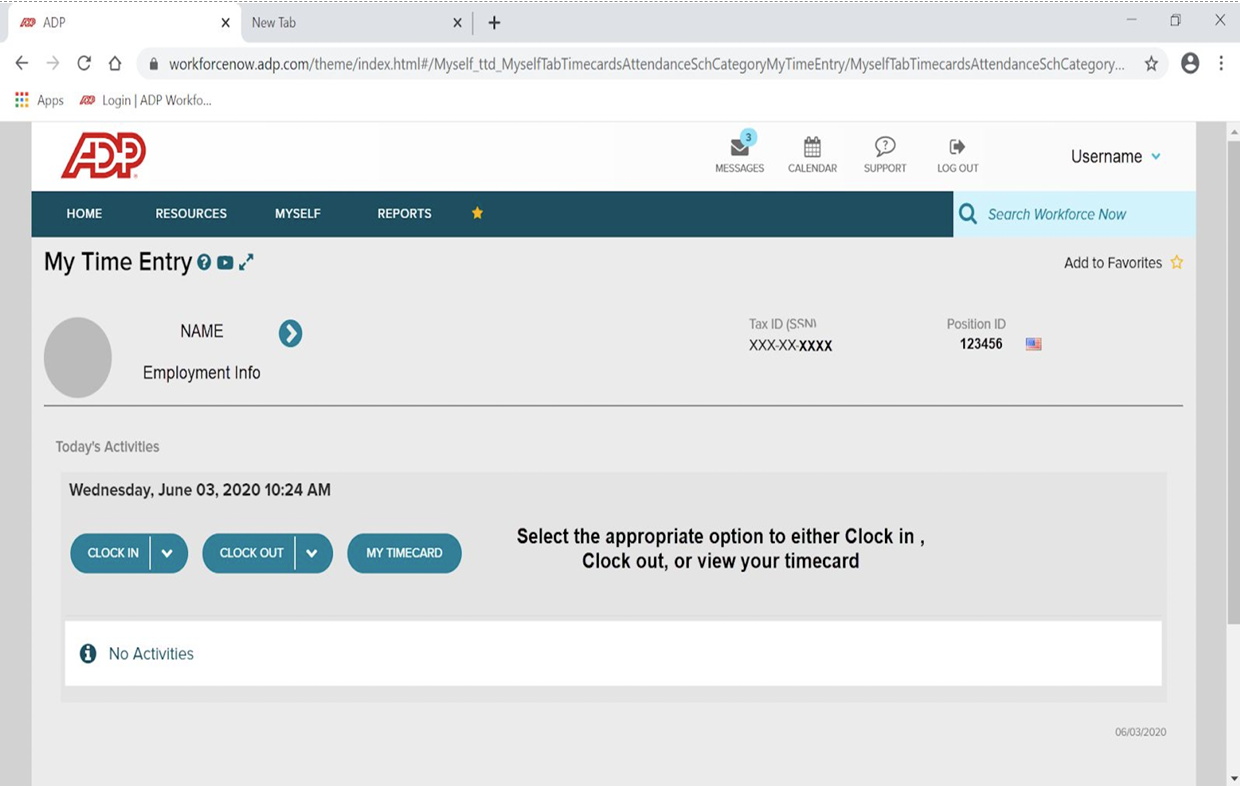The image size is (1240, 786).
Task: Click the Add to Favorites star
Action: 1177,263
